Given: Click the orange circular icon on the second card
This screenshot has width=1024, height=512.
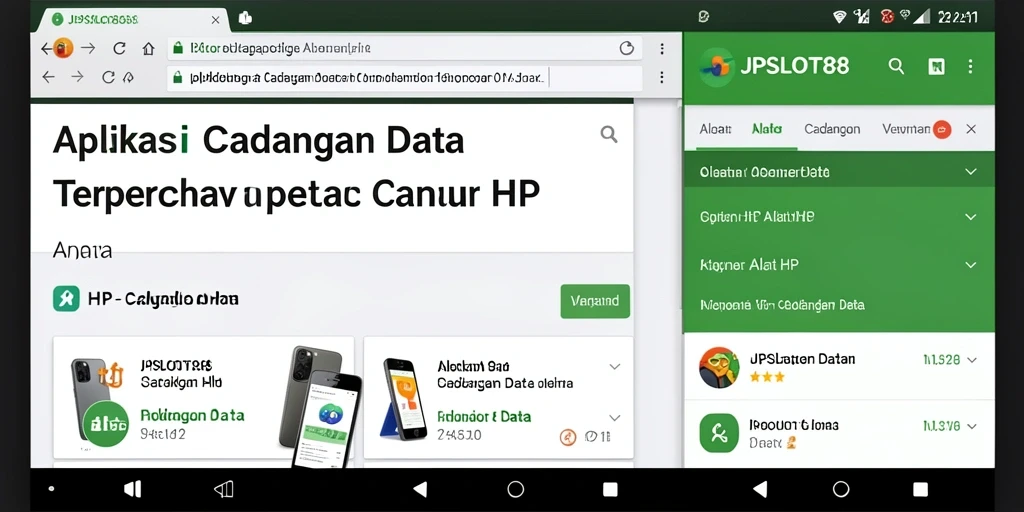Looking at the screenshot, I should [x=568, y=437].
